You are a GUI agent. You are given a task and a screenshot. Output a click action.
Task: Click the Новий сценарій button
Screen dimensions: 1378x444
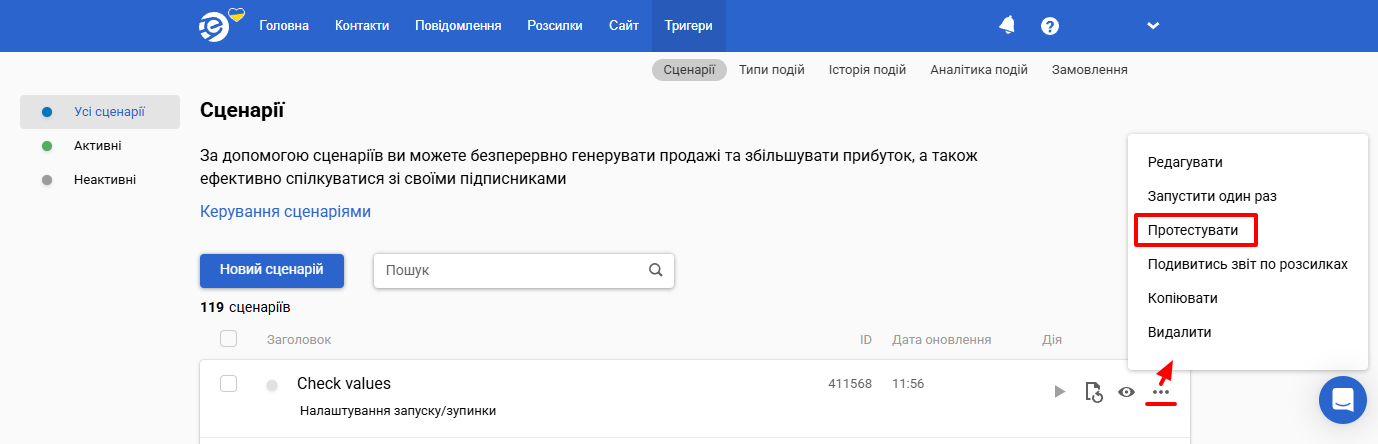click(272, 270)
